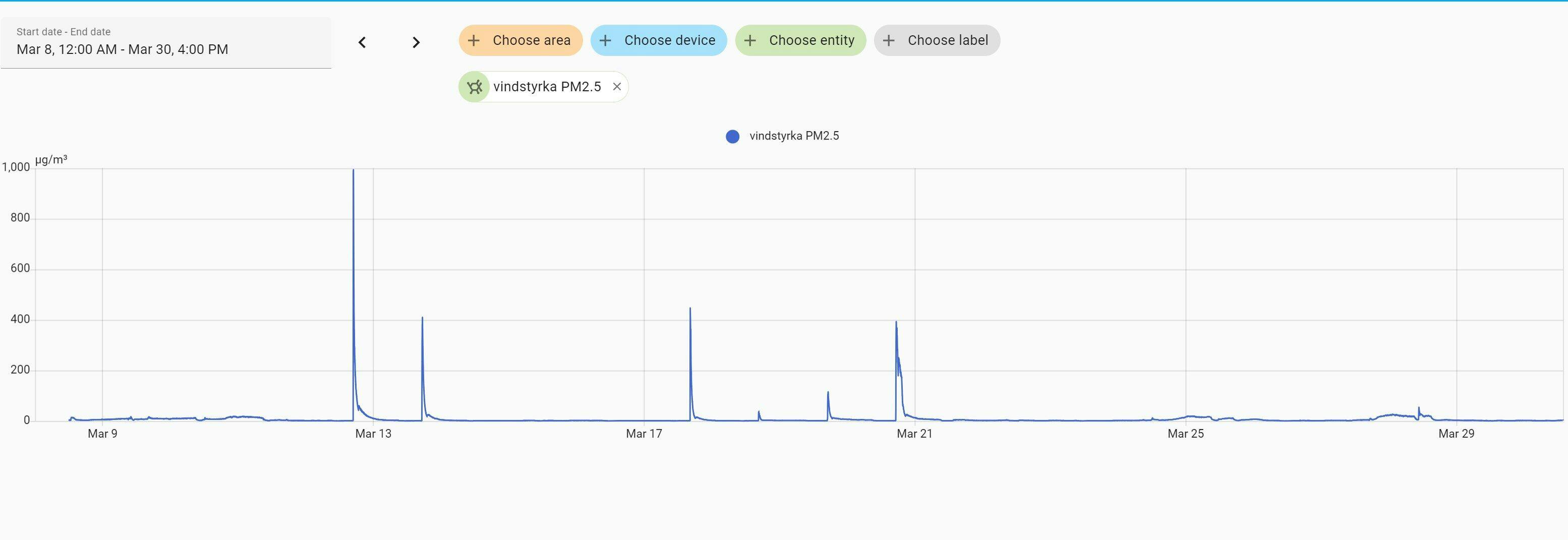Advance to the next date range
Viewport: 1568px width, 540px height.
[416, 42]
